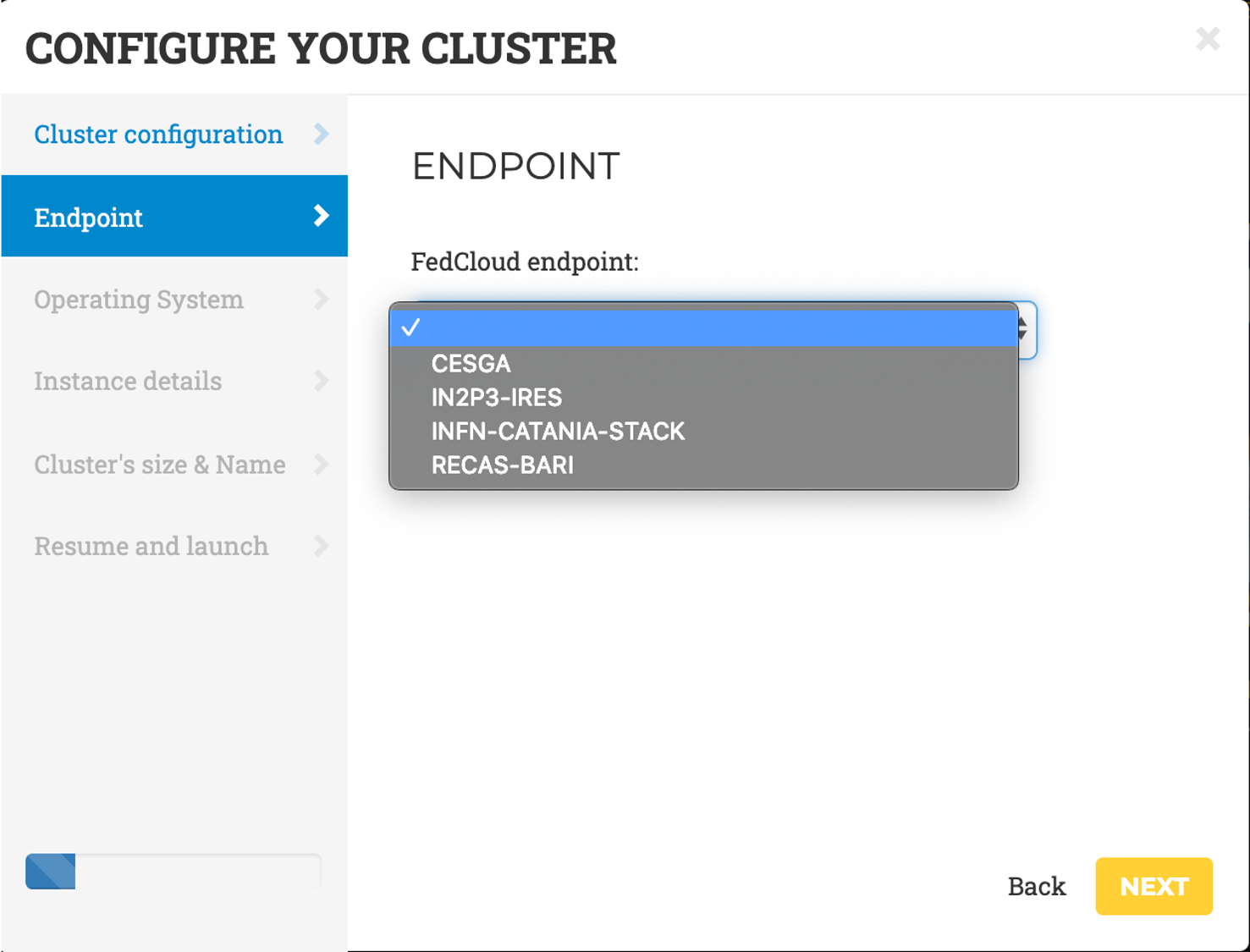Click the chevron beside Cluster configuration
Viewport: 1250px width, 952px height.
pyautogui.click(x=322, y=134)
